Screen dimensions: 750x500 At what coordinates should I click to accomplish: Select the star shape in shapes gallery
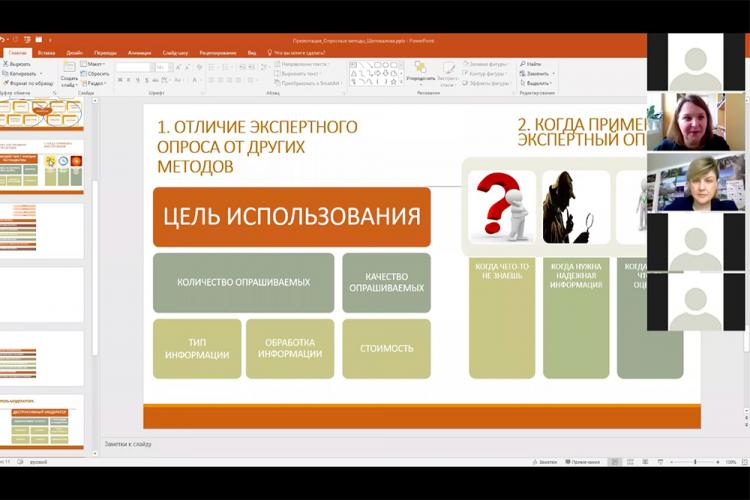pyautogui.click(x=394, y=82)
